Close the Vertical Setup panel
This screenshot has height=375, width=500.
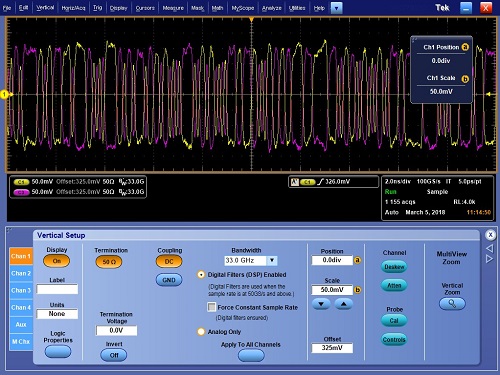tap(490, 235)
